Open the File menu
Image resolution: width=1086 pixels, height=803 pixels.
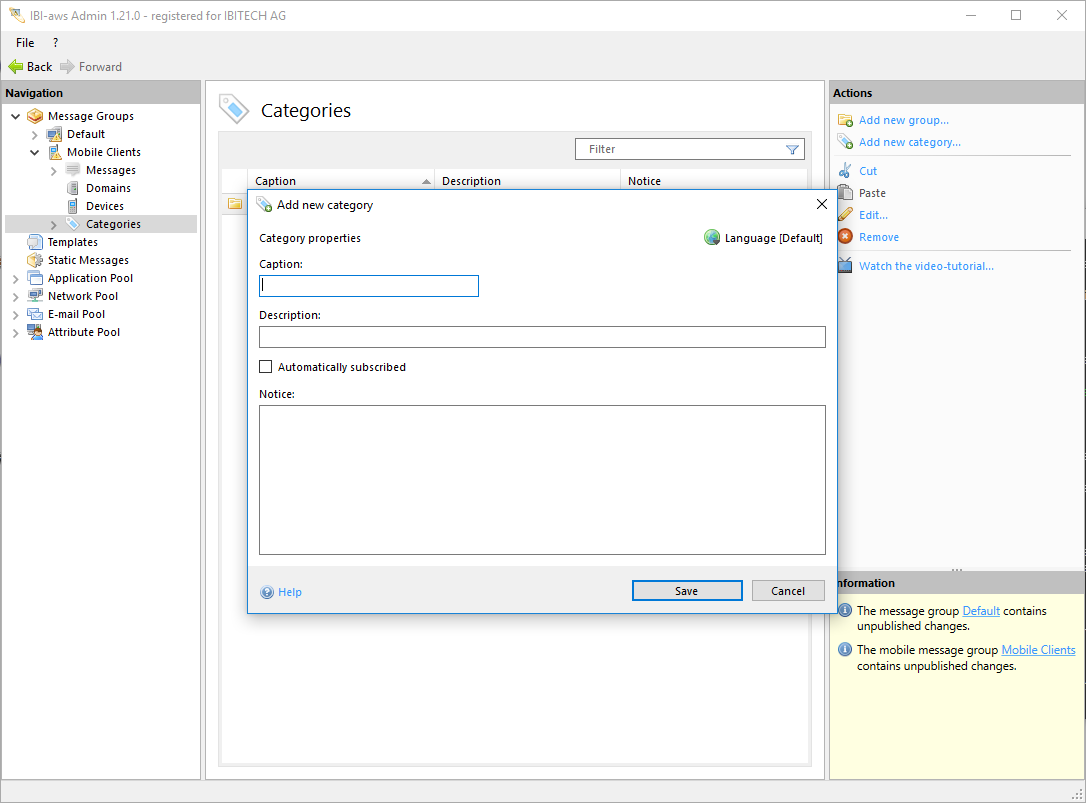[25, 43]
